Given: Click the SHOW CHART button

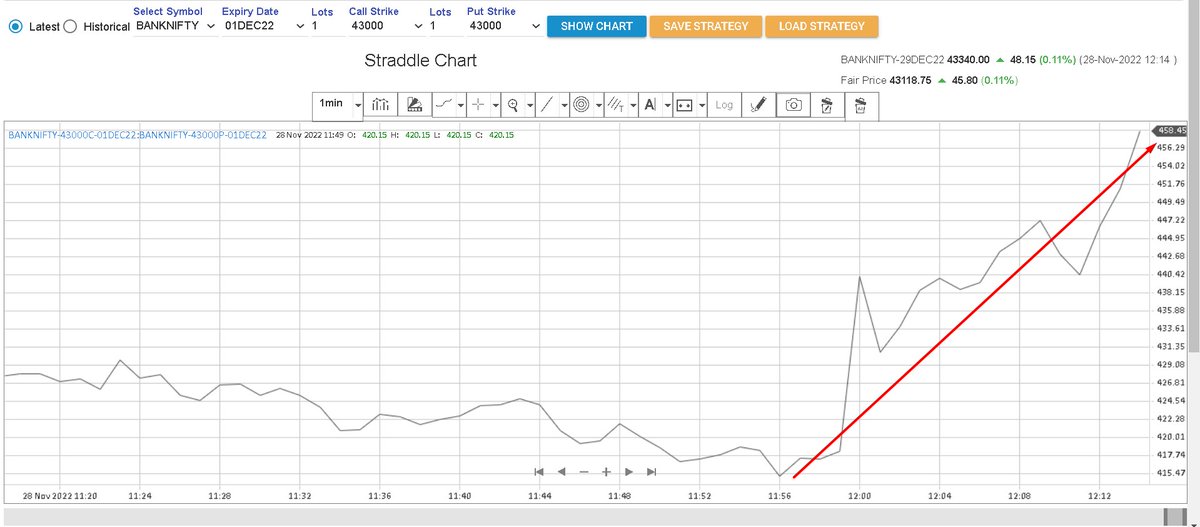Looking at the screenshot, I should click(x=596, y=26).
